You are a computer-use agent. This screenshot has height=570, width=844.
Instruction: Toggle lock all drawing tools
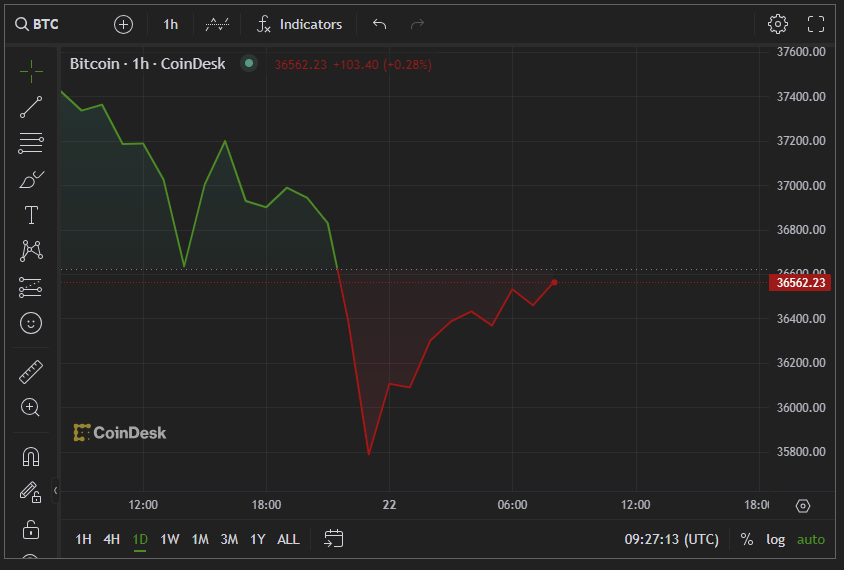pos(31,529)
